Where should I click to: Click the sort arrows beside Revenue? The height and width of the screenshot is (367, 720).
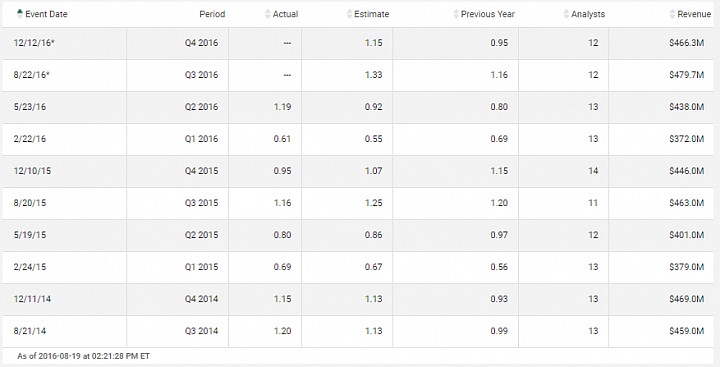pos(673,14)
